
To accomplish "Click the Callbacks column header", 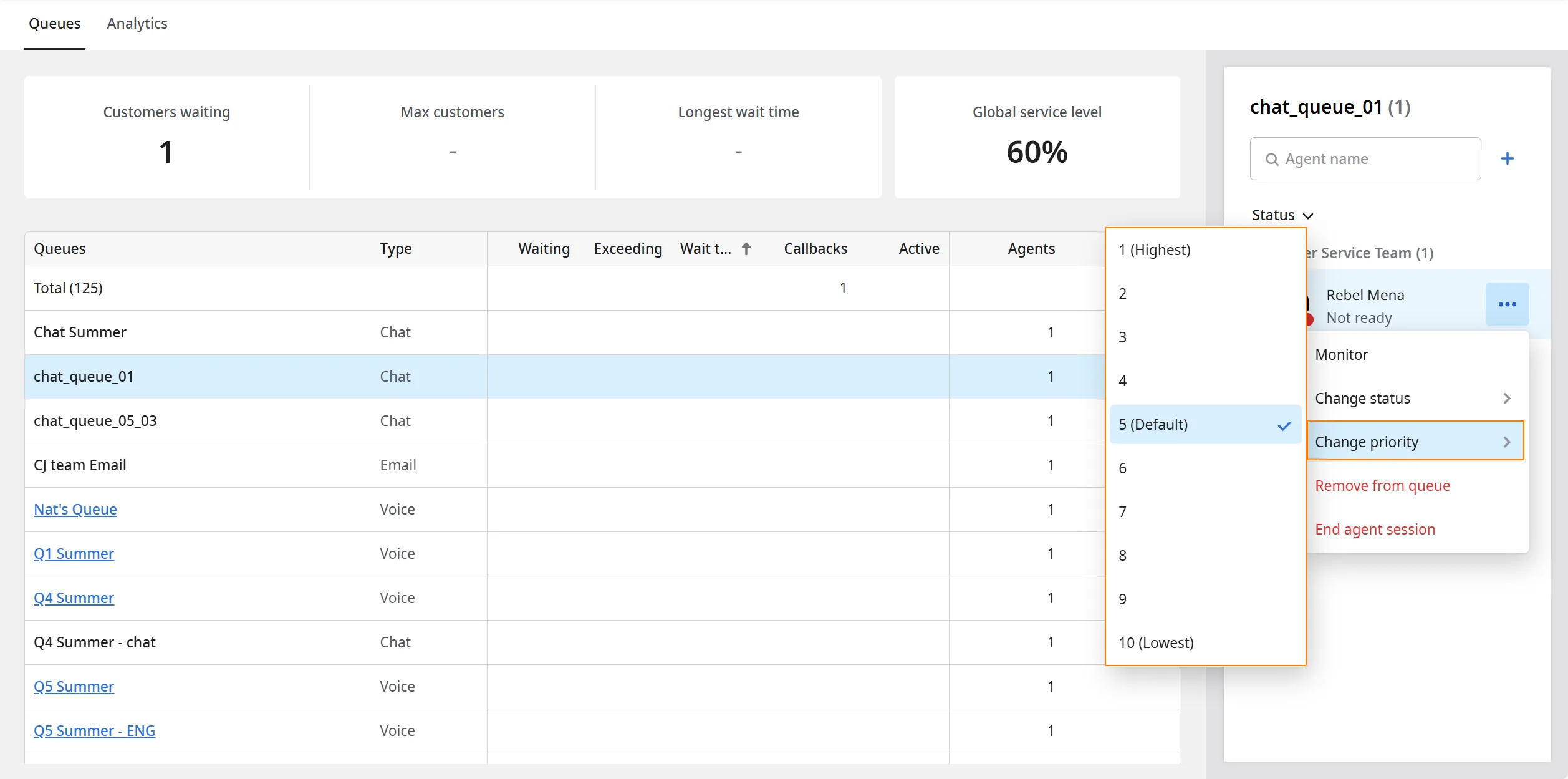I will click(815, 249).
